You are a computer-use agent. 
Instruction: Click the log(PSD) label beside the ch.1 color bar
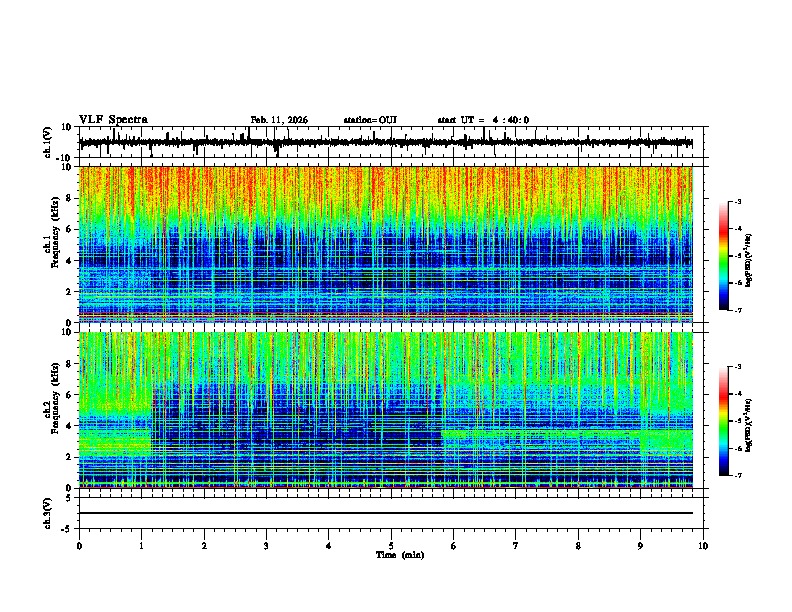748,261
